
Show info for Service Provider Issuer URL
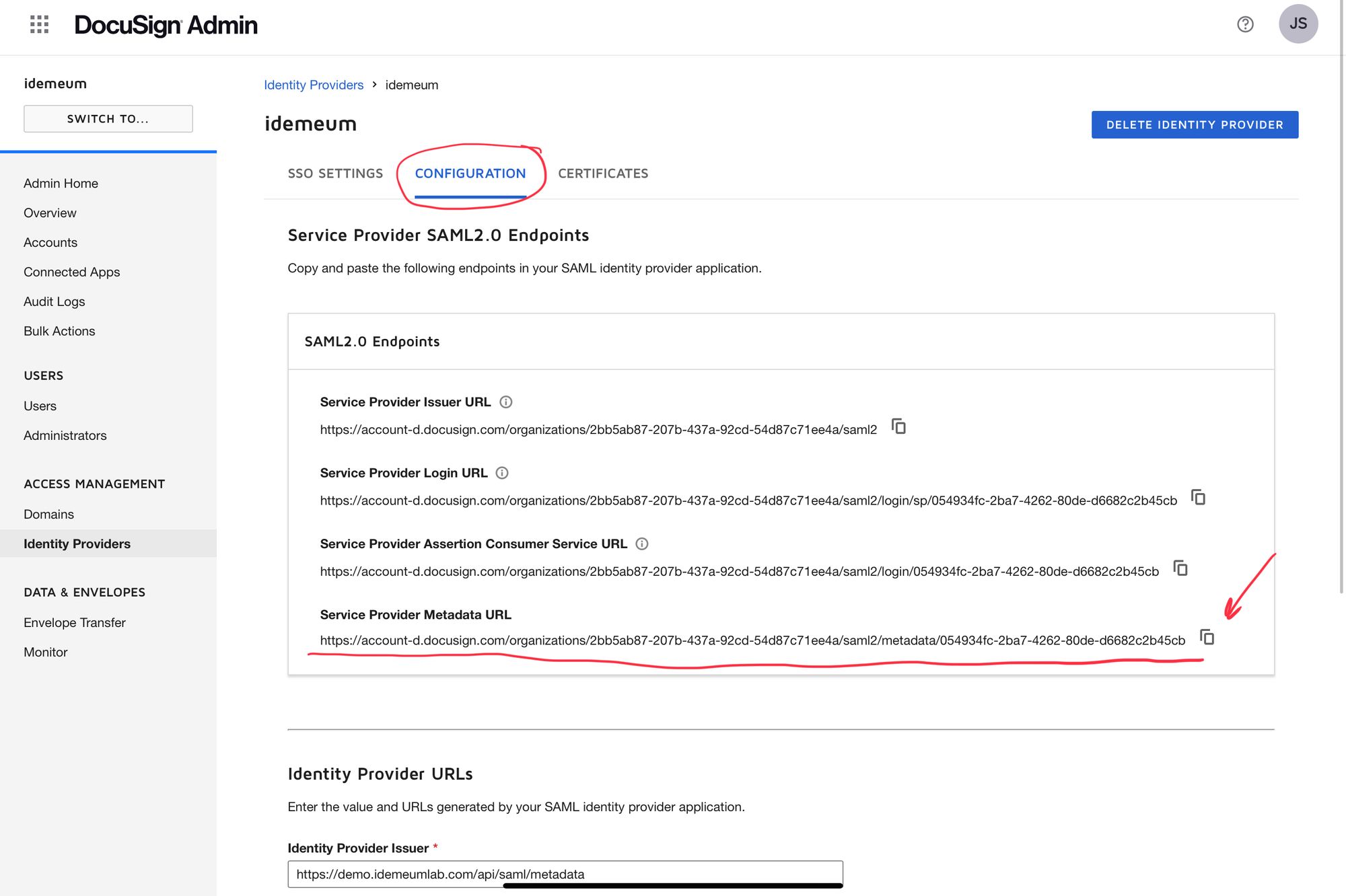tap(506, 402)
